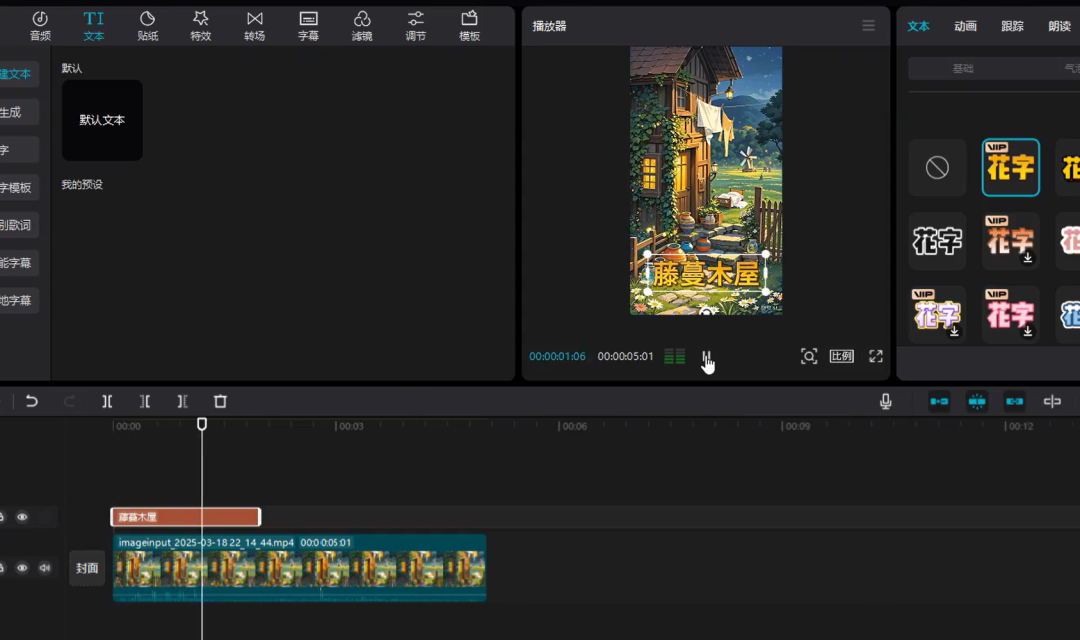
Task: Click the undo arrow in timeline toolbar
Action: pos(32,401)
